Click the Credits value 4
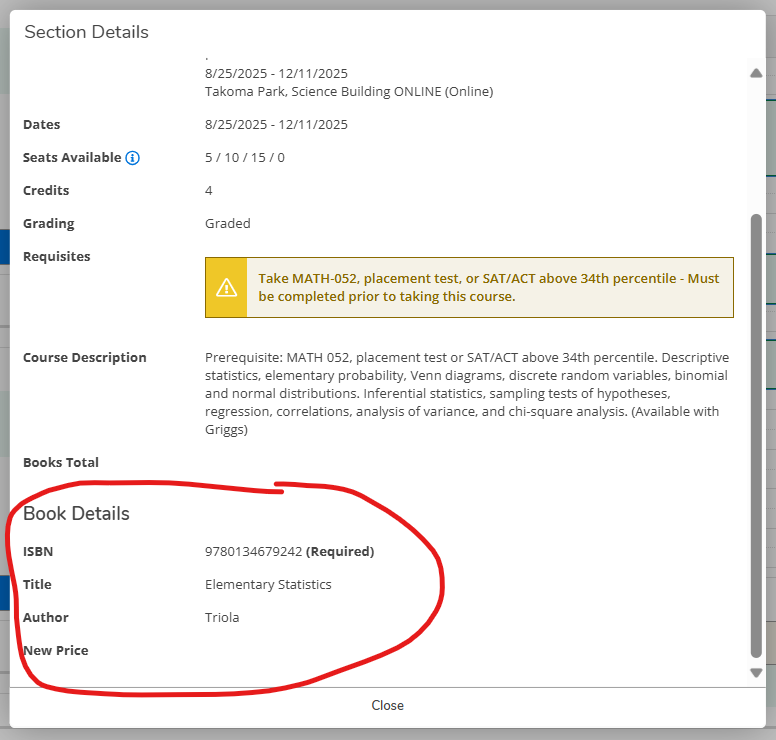Screen dimensions: 776x740 (209, 191)
